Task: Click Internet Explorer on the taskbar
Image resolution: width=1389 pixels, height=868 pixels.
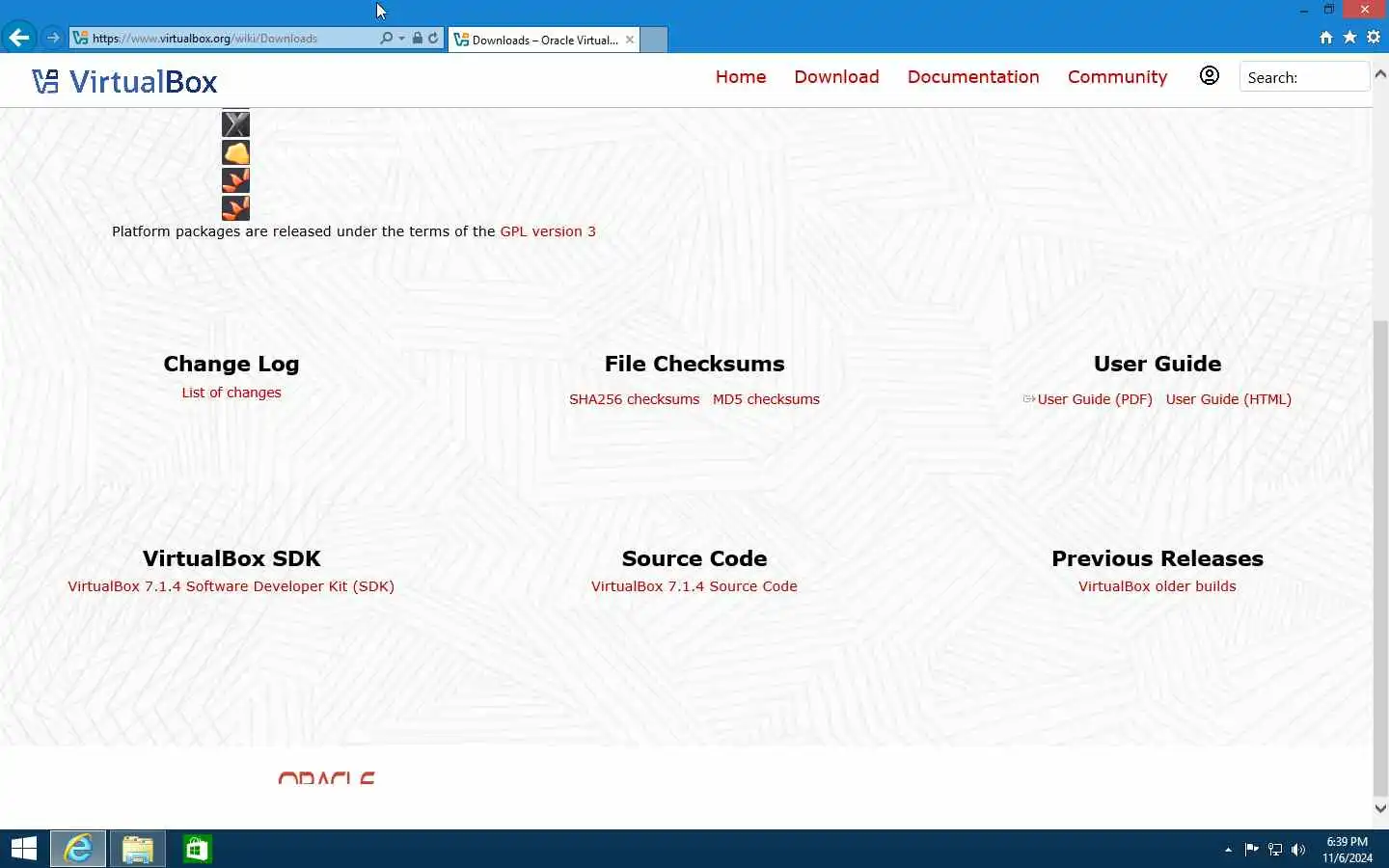Action: pos(78,849)
